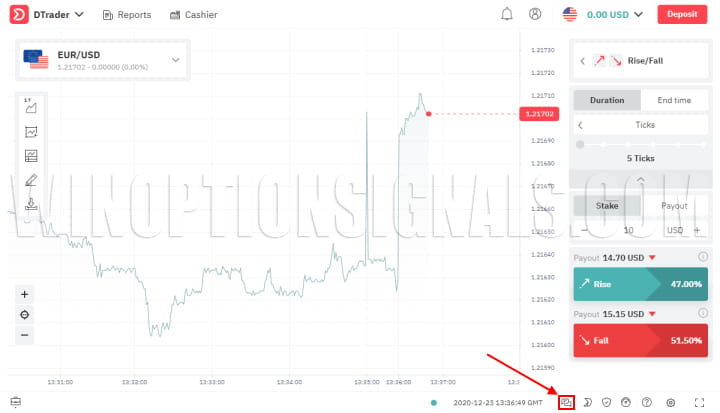Open the Reports menu

[127, 15]
